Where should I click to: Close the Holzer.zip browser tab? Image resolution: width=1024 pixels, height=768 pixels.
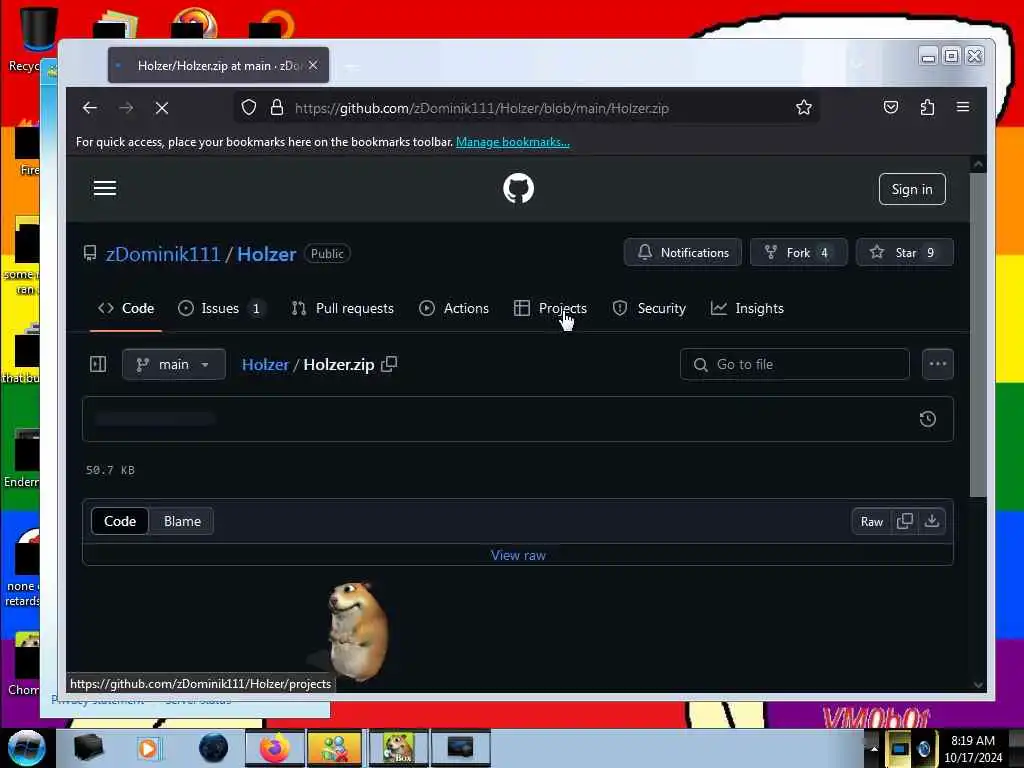pyautogui.click(x=313, y=65)
